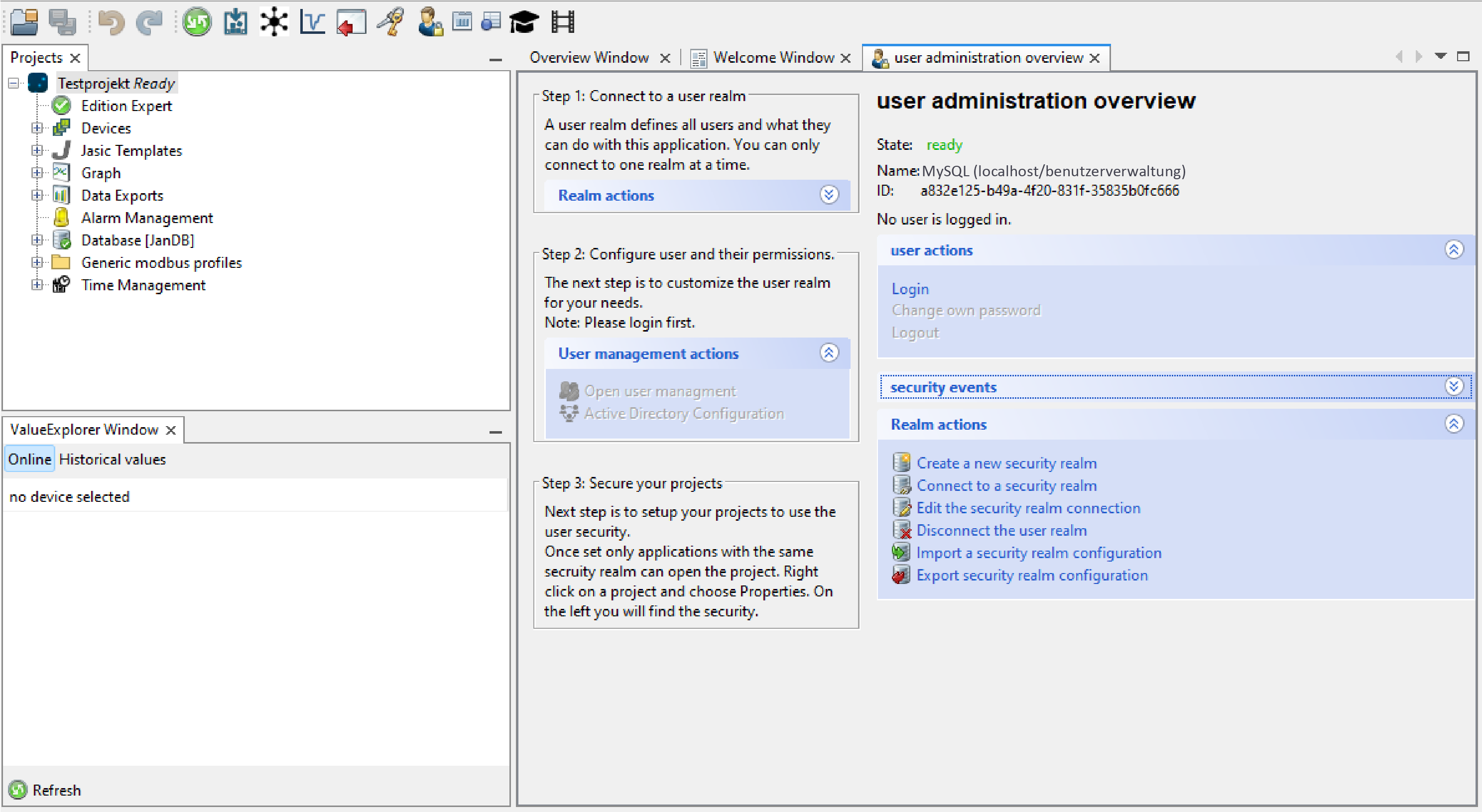
Task: Click the green refresh toolbar icon
Action: tap(196, 22)
